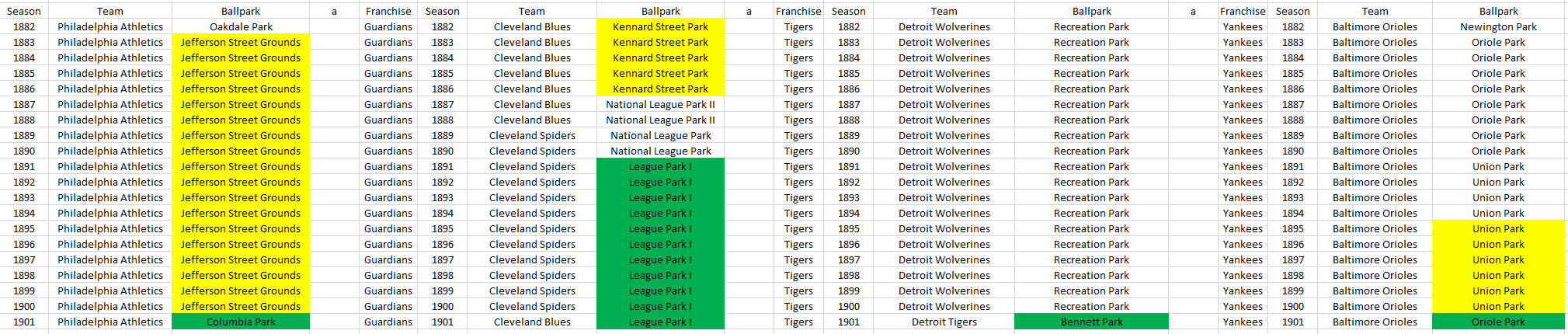Select the green Oriole Park cell for 1901
This screenshot has height=334, width=1568.
coord(1498,322)
